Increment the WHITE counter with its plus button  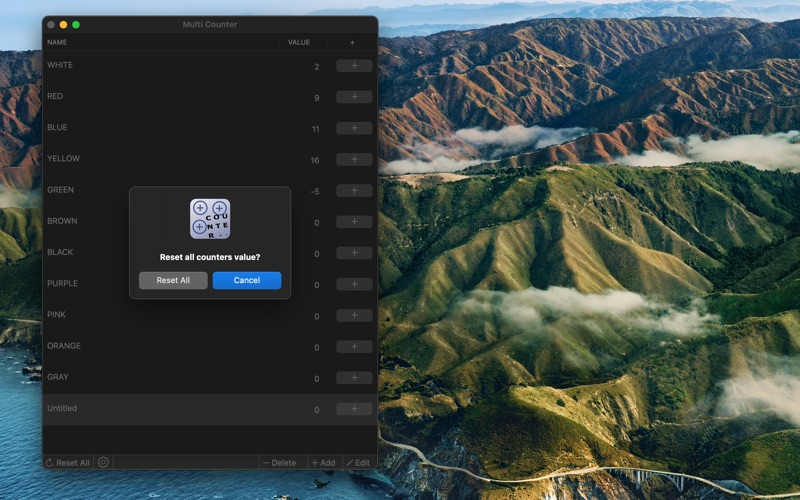point(353,66)
